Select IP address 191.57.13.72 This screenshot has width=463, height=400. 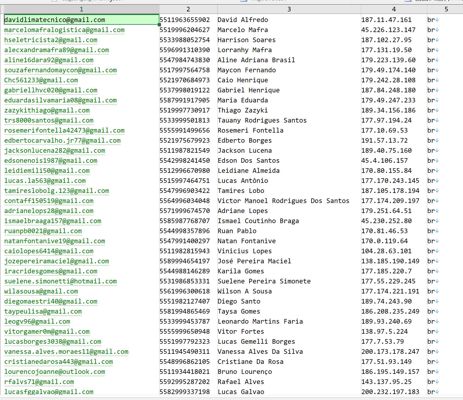[384, 140]
